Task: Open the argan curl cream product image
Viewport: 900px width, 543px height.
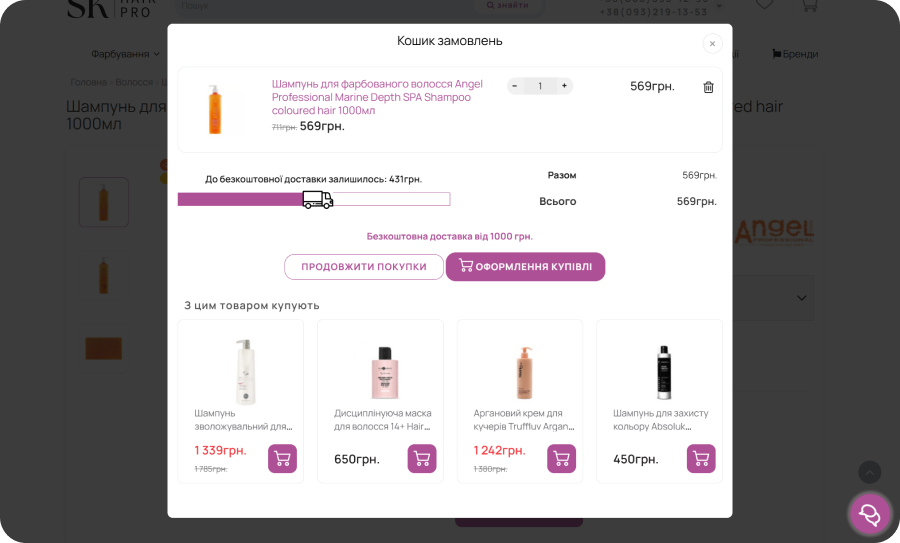Action: pyautogui.click(x=524, y=372)
